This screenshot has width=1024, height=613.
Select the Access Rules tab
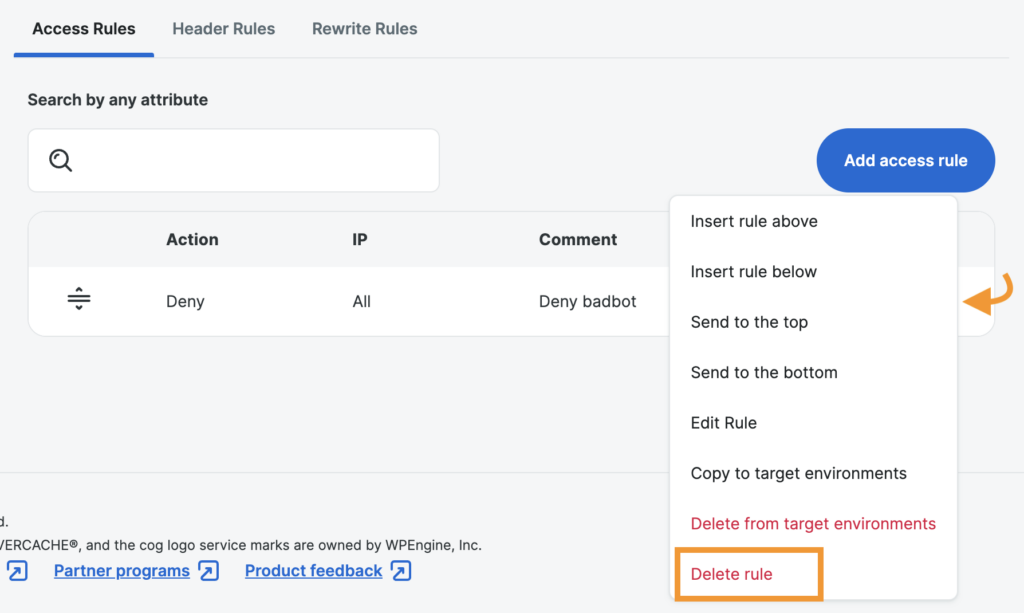click(x=83, y=29)
